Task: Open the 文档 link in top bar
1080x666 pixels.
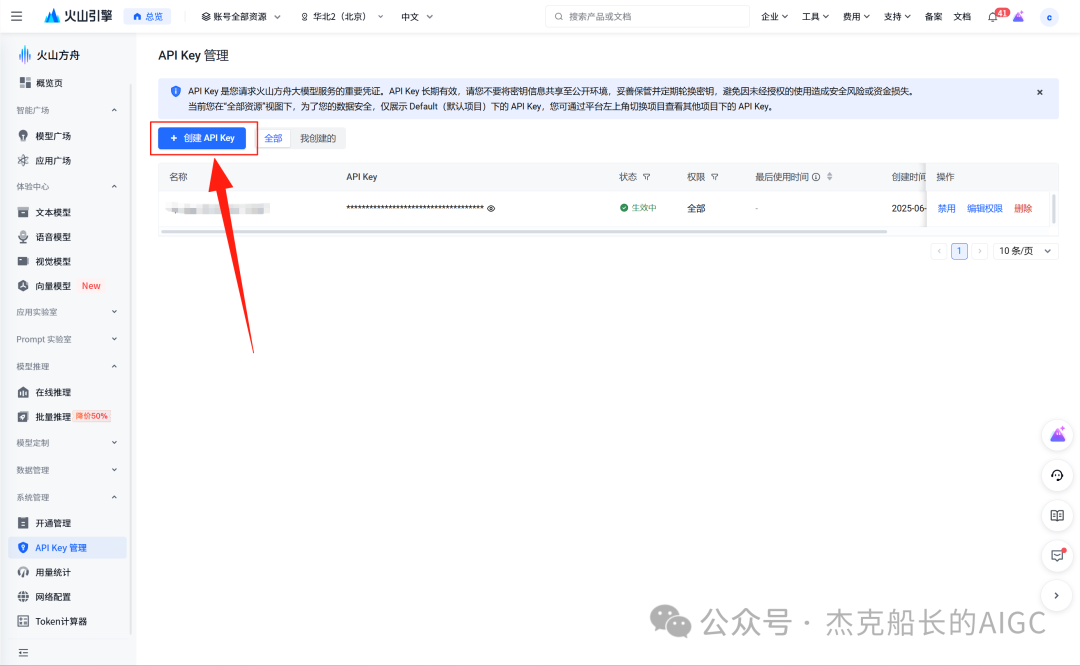Action: click(x=962, y=17)
